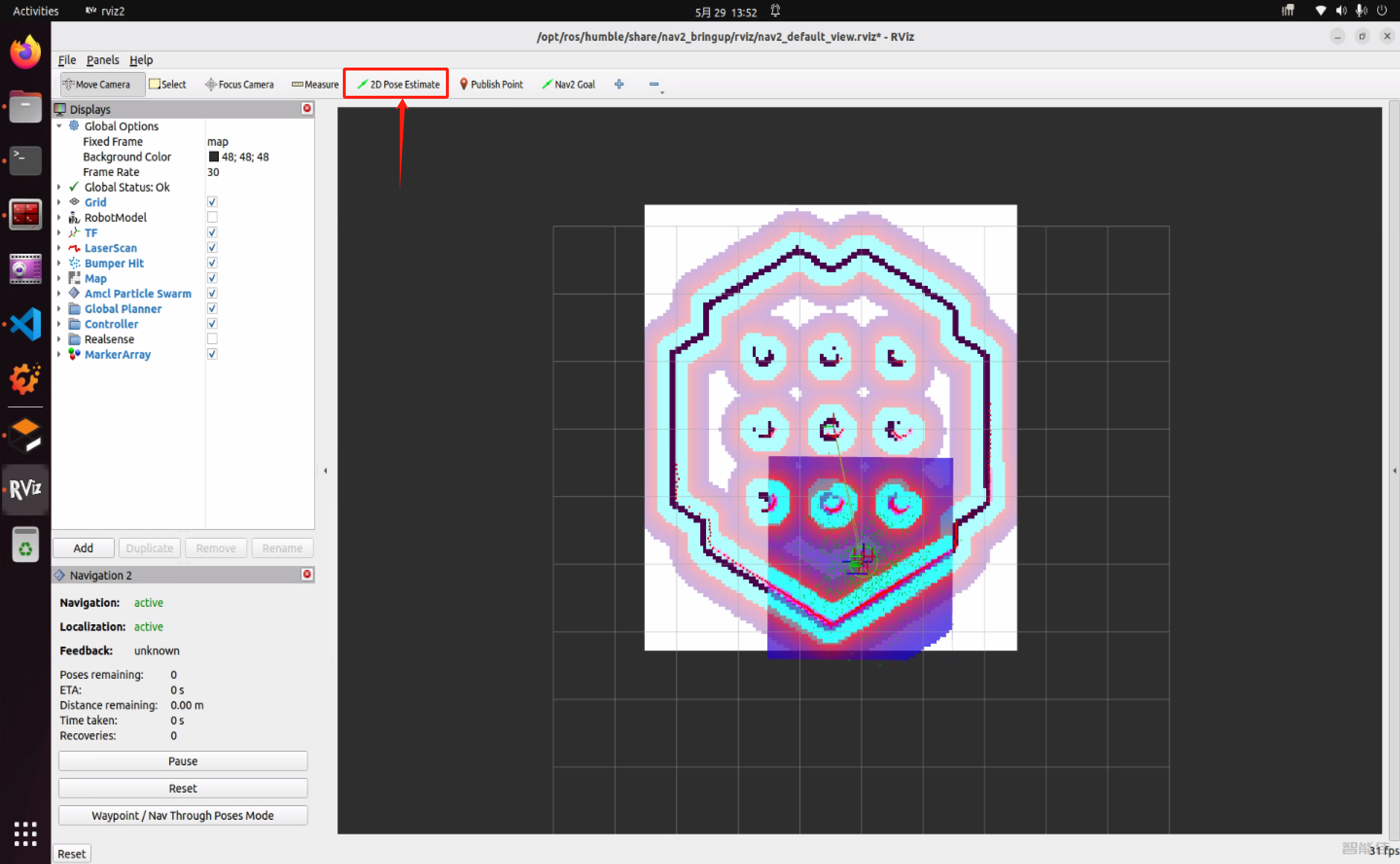
Task: Toggle the Realsense display checkbox
Action: pyautogui.click(x=212, y=339)
